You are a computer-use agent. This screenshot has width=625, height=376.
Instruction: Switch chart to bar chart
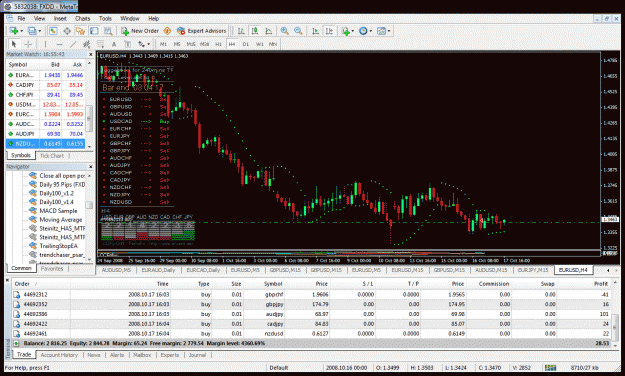(x=241, y=31)
